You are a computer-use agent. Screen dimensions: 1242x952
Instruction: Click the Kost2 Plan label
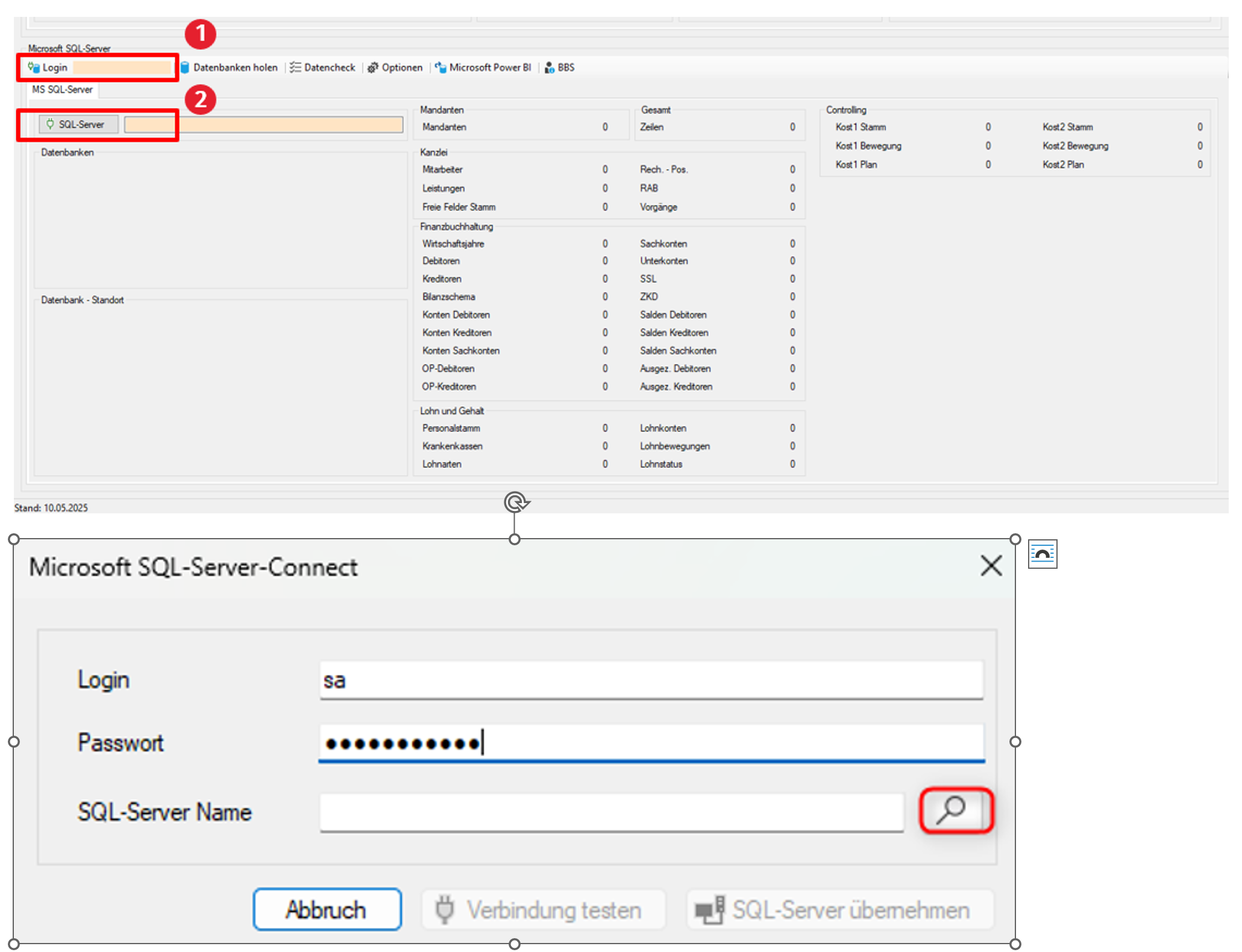tap(1063, 164)
